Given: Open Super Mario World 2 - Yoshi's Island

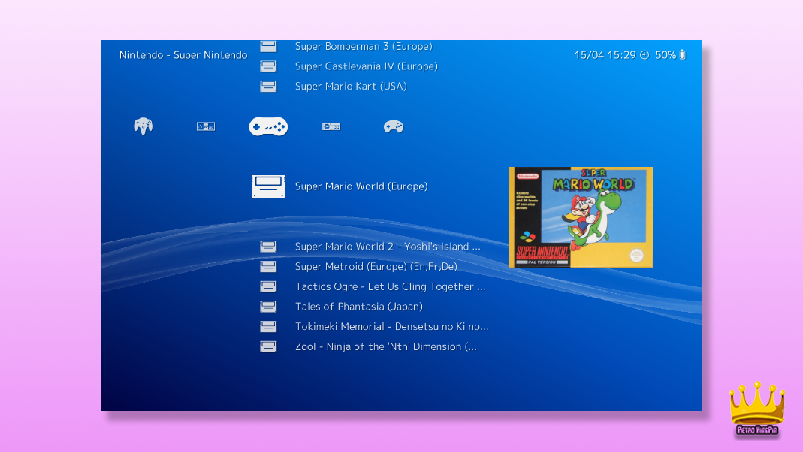Looking at the screenshot, I should 388,247.
